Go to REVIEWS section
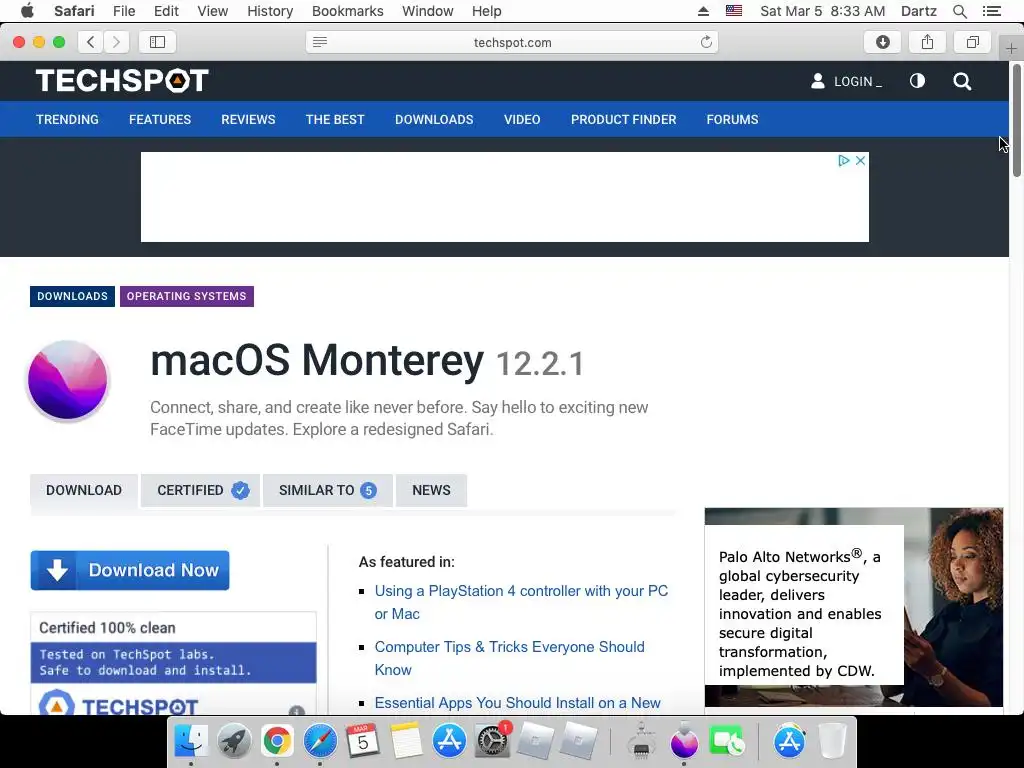The image size is (1024, 768). click(248, 120)
